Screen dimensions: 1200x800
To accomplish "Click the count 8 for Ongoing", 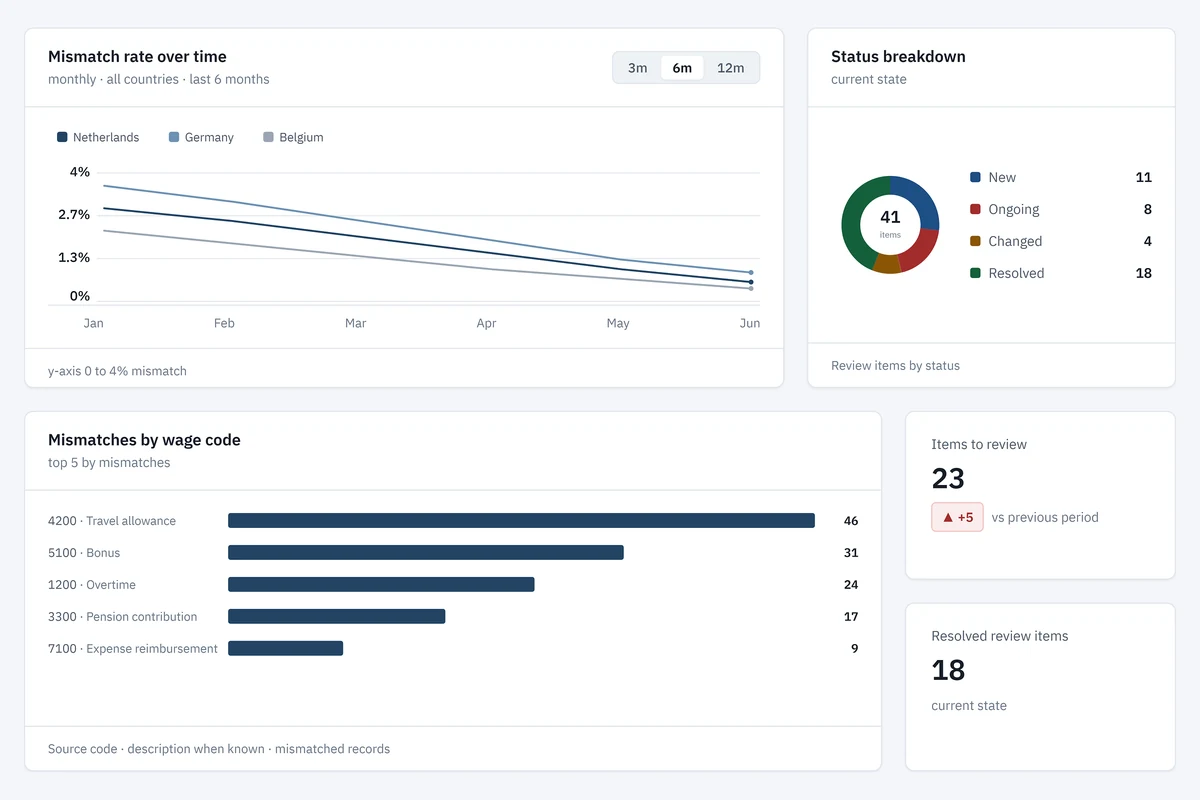I will click(x=1148, y=209).
